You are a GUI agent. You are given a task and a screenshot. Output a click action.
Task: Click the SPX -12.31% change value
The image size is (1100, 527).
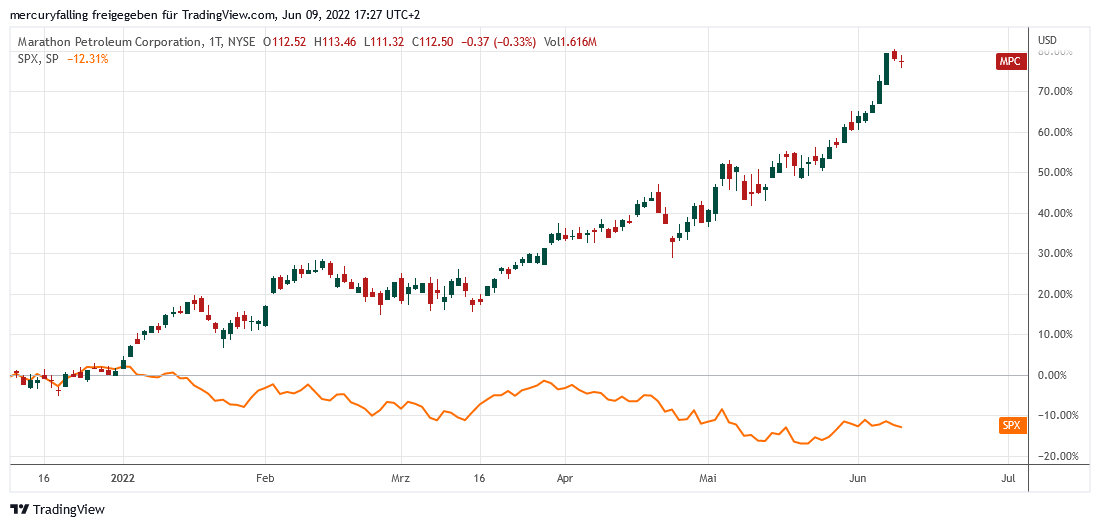point(88,59)
